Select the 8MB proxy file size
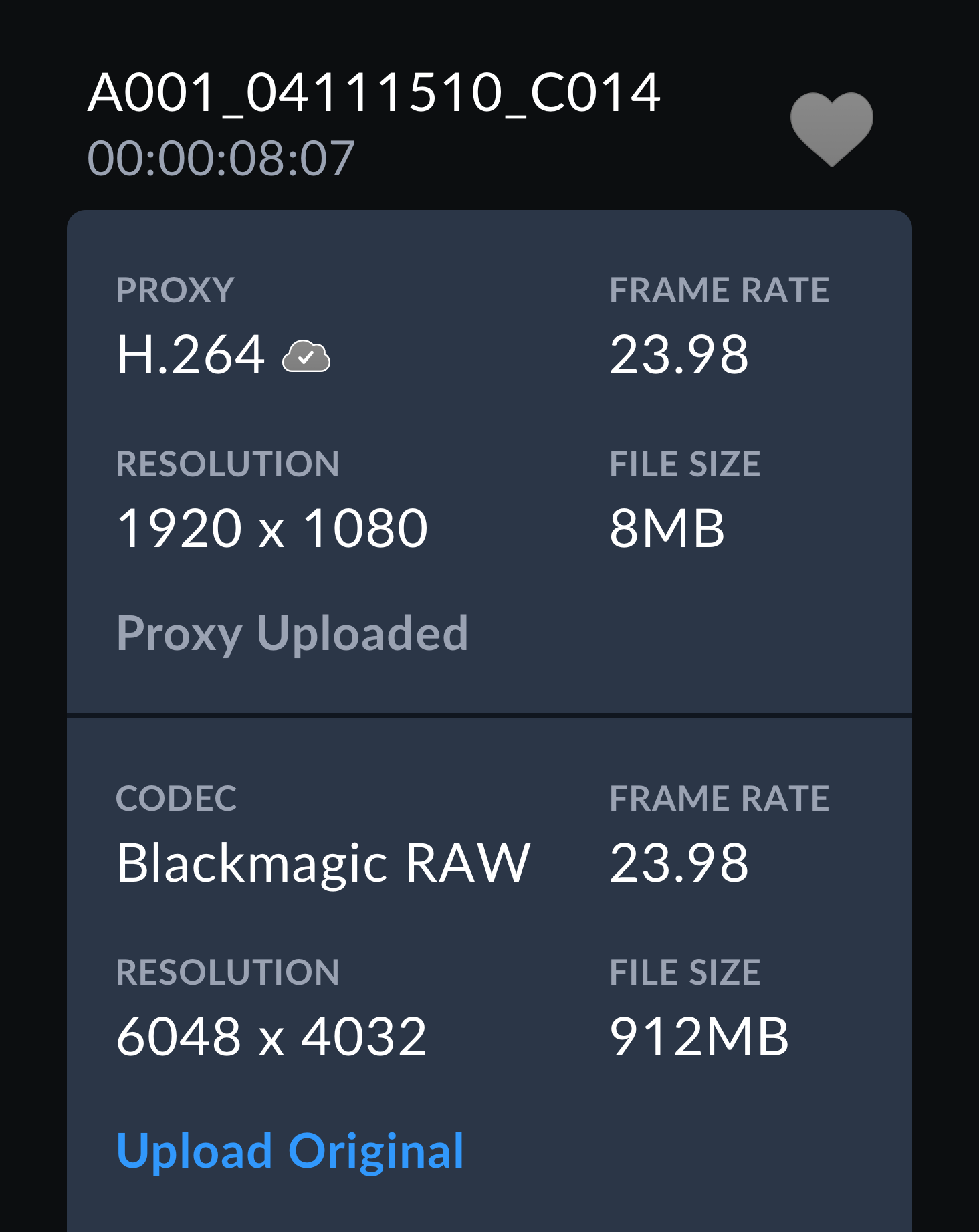 tap(667, 528)
